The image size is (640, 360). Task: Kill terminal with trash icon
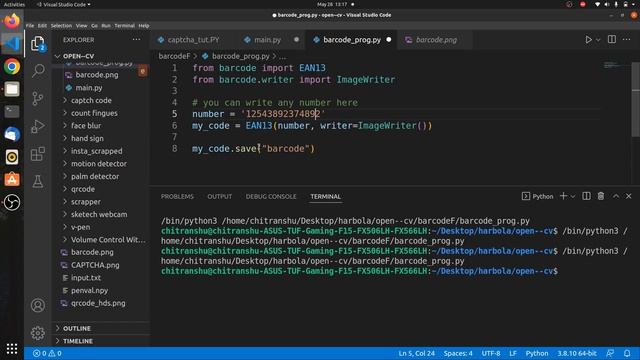[x=601, y=196]
